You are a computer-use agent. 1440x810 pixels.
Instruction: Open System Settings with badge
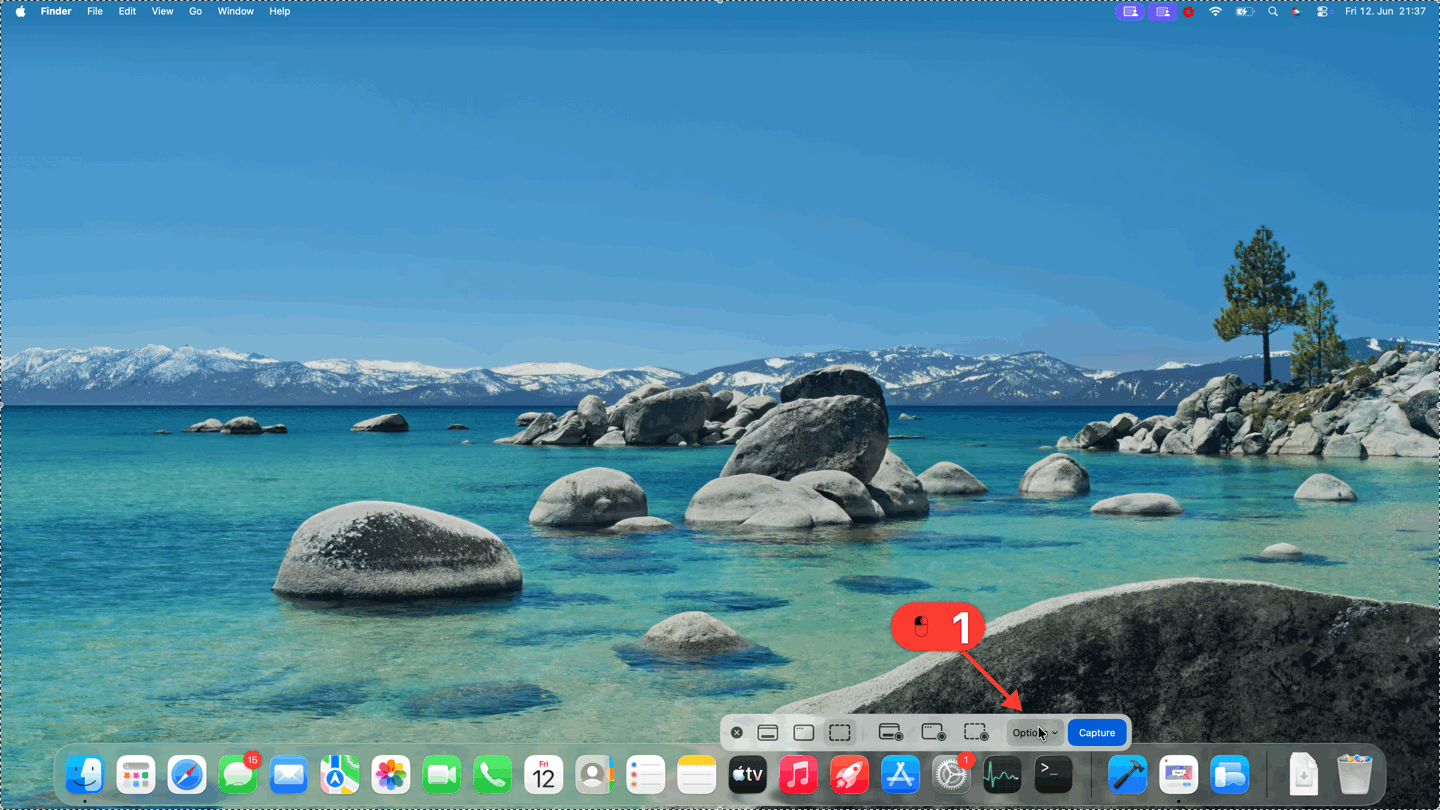coord(952,775)
